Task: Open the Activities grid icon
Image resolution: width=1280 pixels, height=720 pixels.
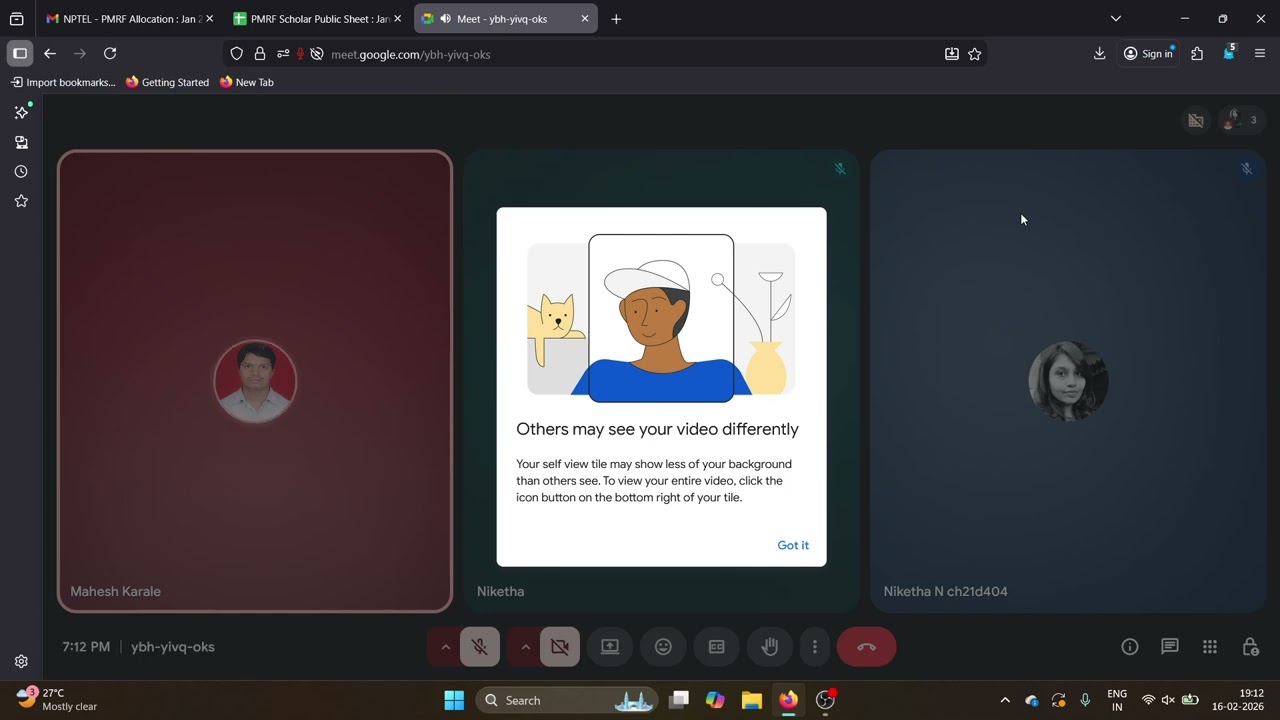Action: tap(1210, 647)
